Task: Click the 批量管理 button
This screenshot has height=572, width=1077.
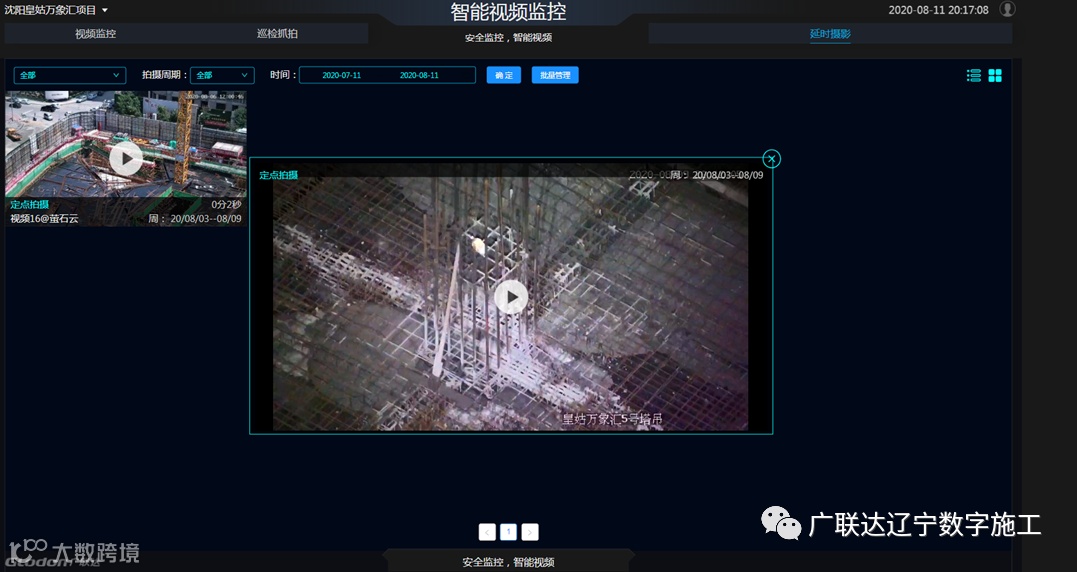Action: pos(555,75)
